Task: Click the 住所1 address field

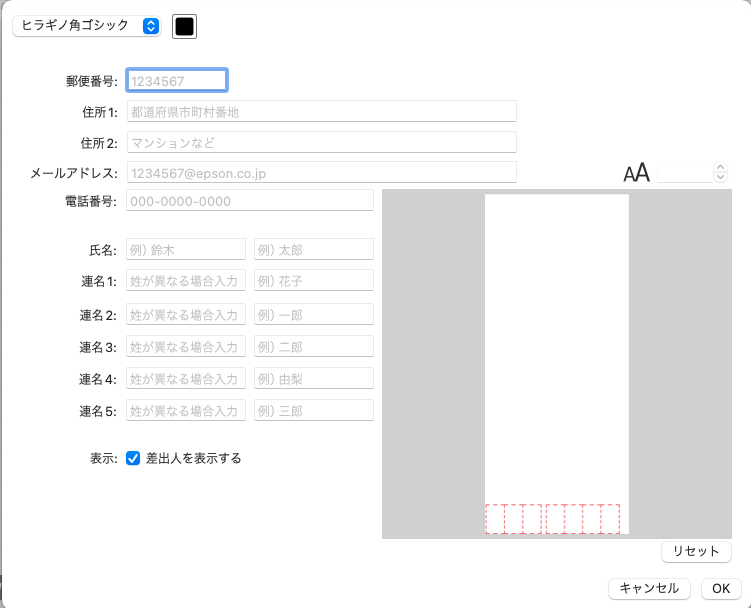Action: coord(321,111)
